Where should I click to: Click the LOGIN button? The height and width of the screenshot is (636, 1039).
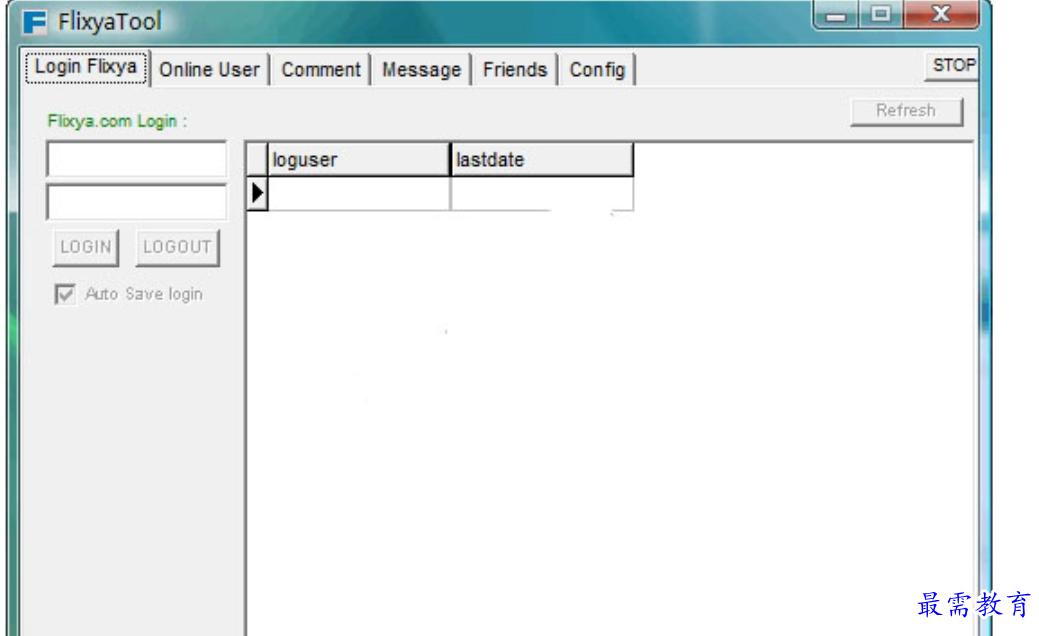86,247
